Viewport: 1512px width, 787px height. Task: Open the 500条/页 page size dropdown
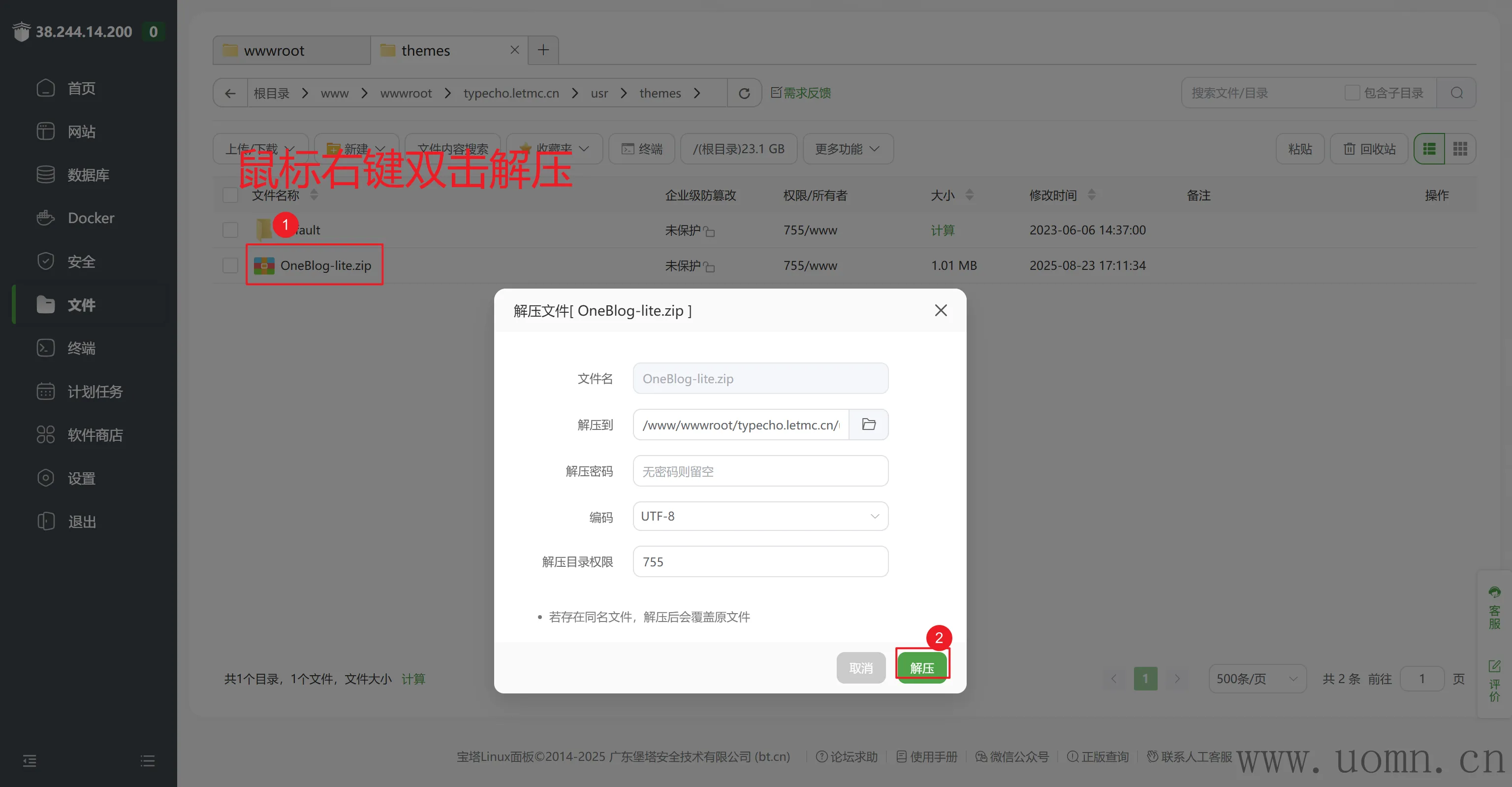[x=1257, y=678]
